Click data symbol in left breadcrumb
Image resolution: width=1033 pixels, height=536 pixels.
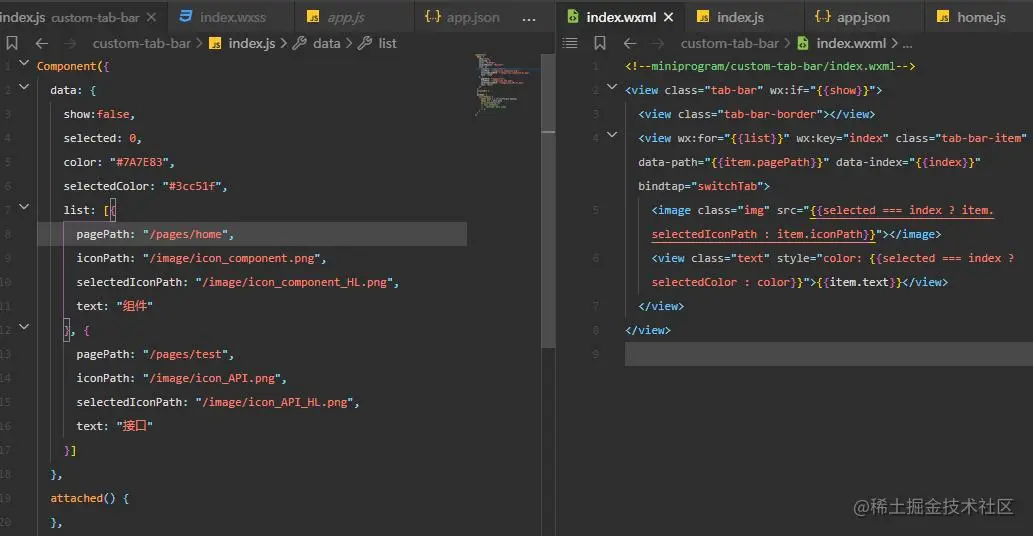pos(327,43)
